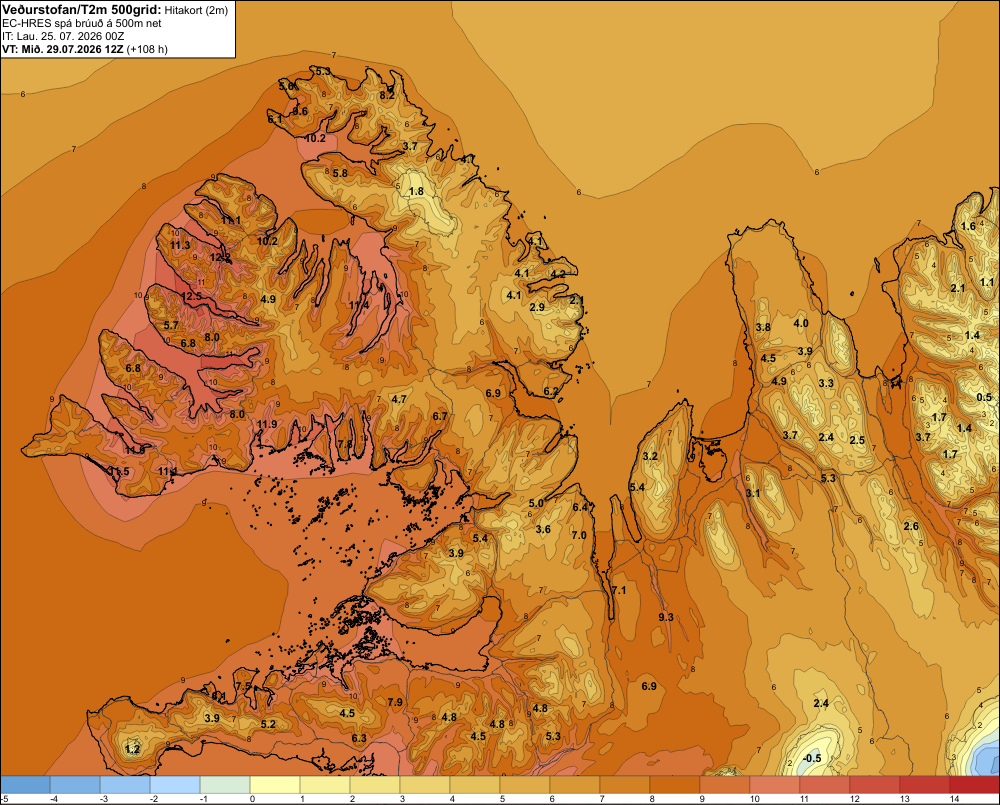1000x805 pixels.
Task: Select the pale yellow 0–1 legend swatch
Action: (x=275, y=784)
